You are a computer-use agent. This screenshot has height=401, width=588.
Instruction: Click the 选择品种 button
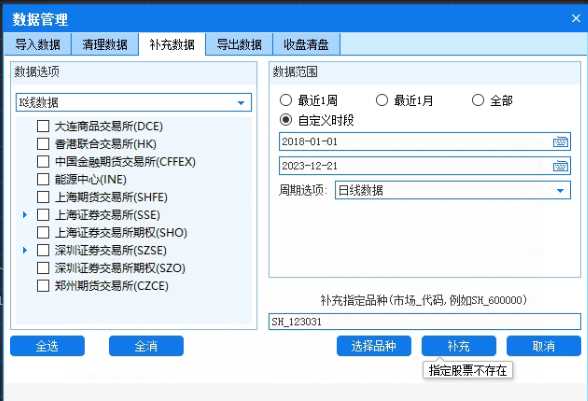pos(374,346)
